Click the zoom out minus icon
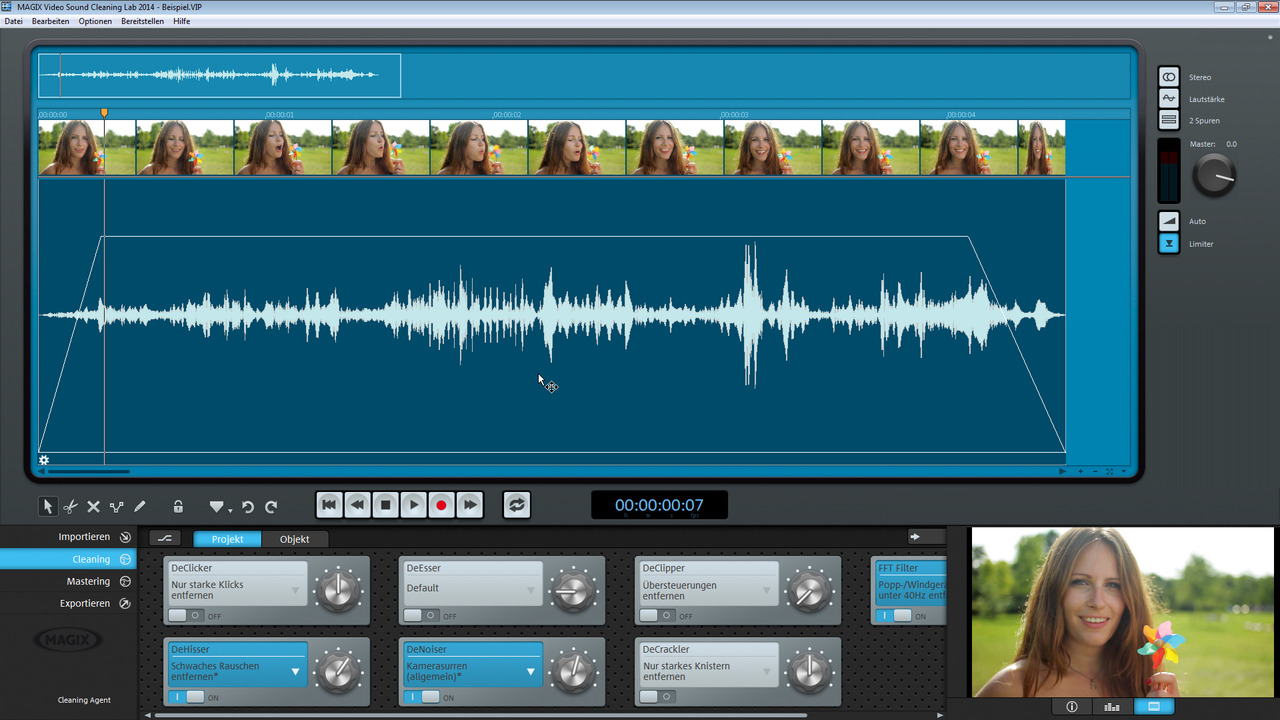This screenshot has width=1280, height=720. [1095, 471]
